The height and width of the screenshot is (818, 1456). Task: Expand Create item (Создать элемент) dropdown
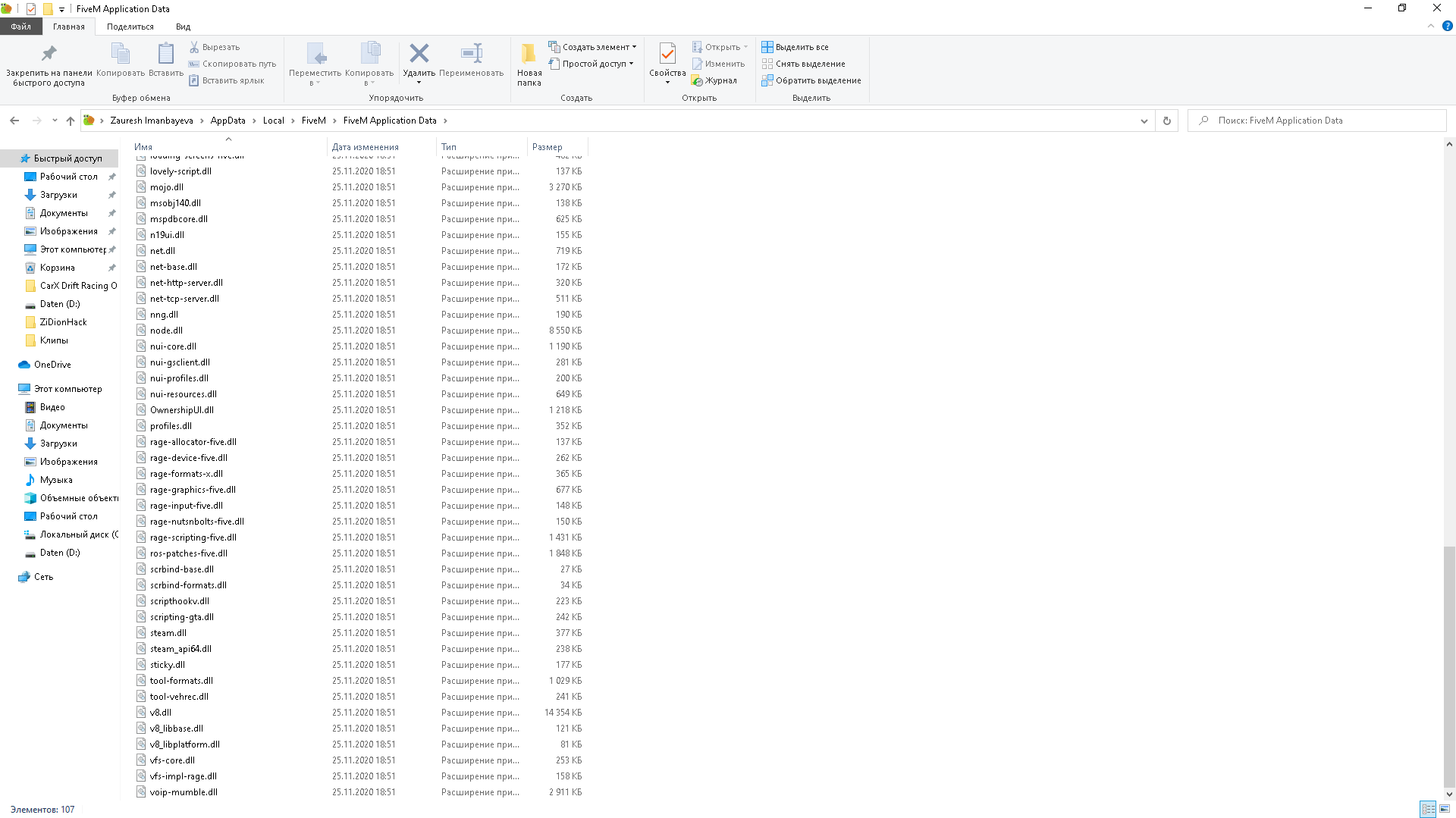pos(592,47)
